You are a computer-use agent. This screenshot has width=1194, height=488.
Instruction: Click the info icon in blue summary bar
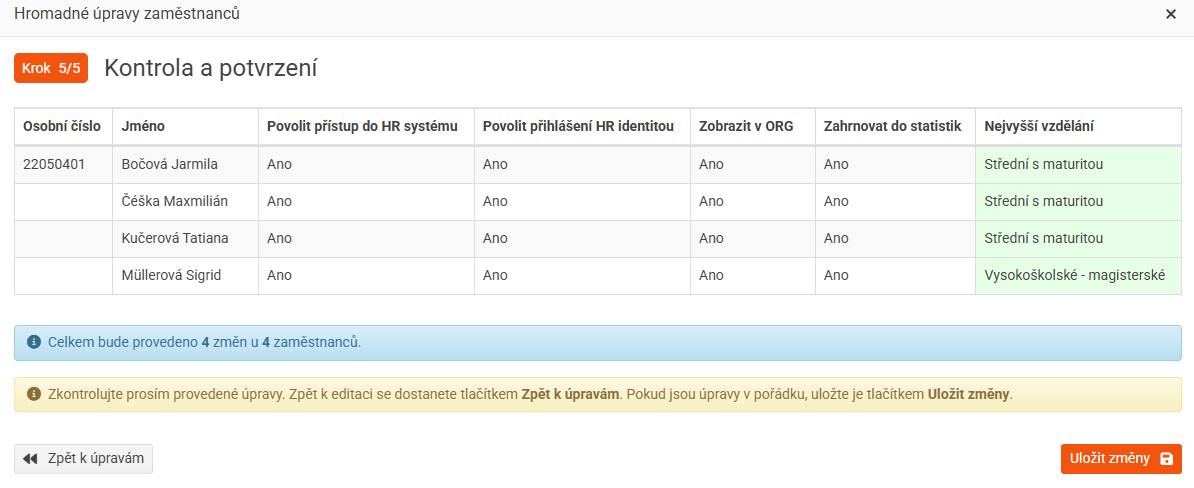pyautogui.click(x=33, y=342)
